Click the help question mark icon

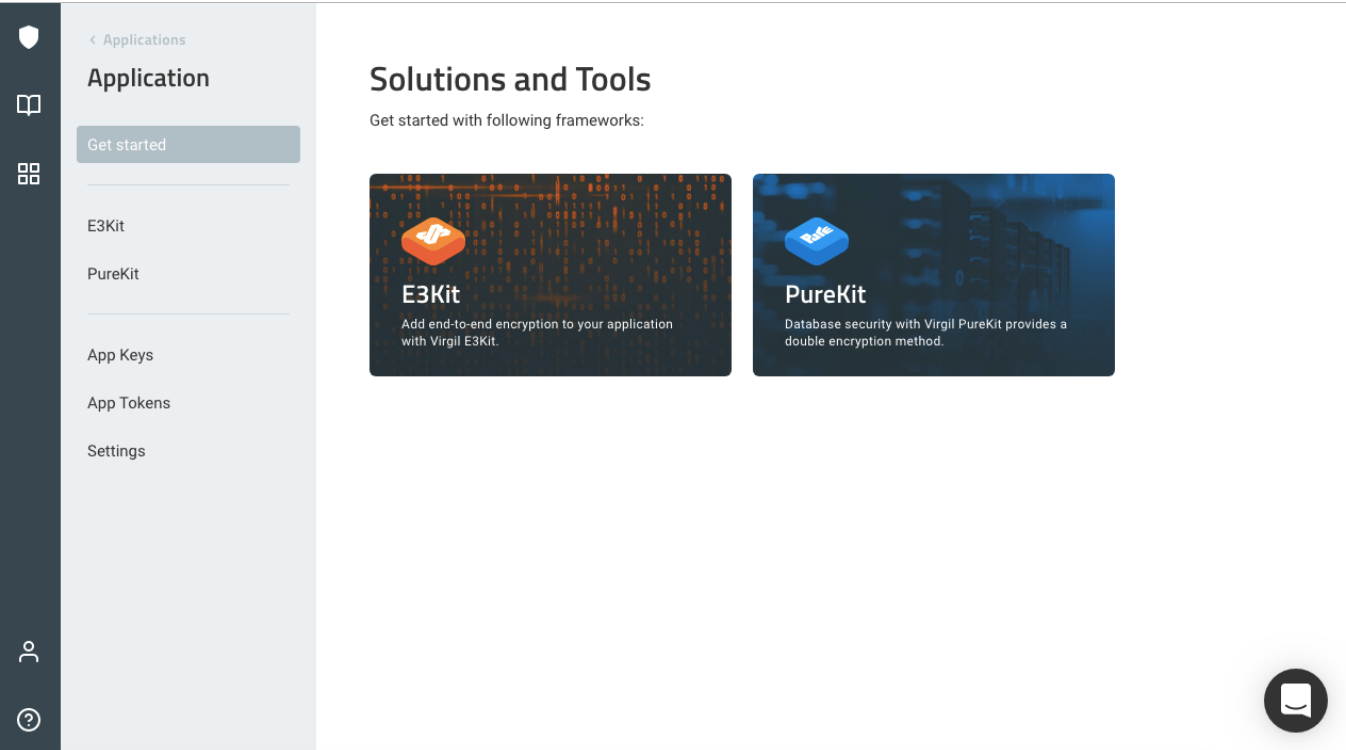(29, 719)
